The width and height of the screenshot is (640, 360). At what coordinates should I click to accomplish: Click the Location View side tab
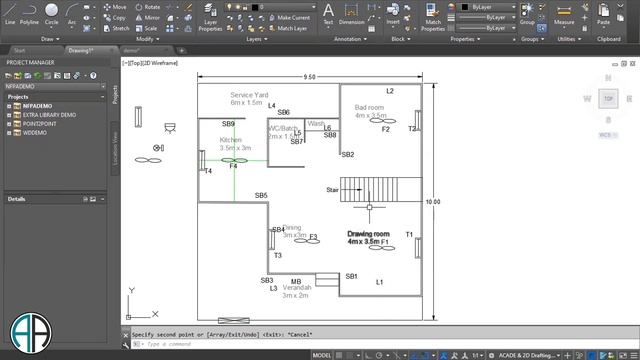tap(115, 148)
